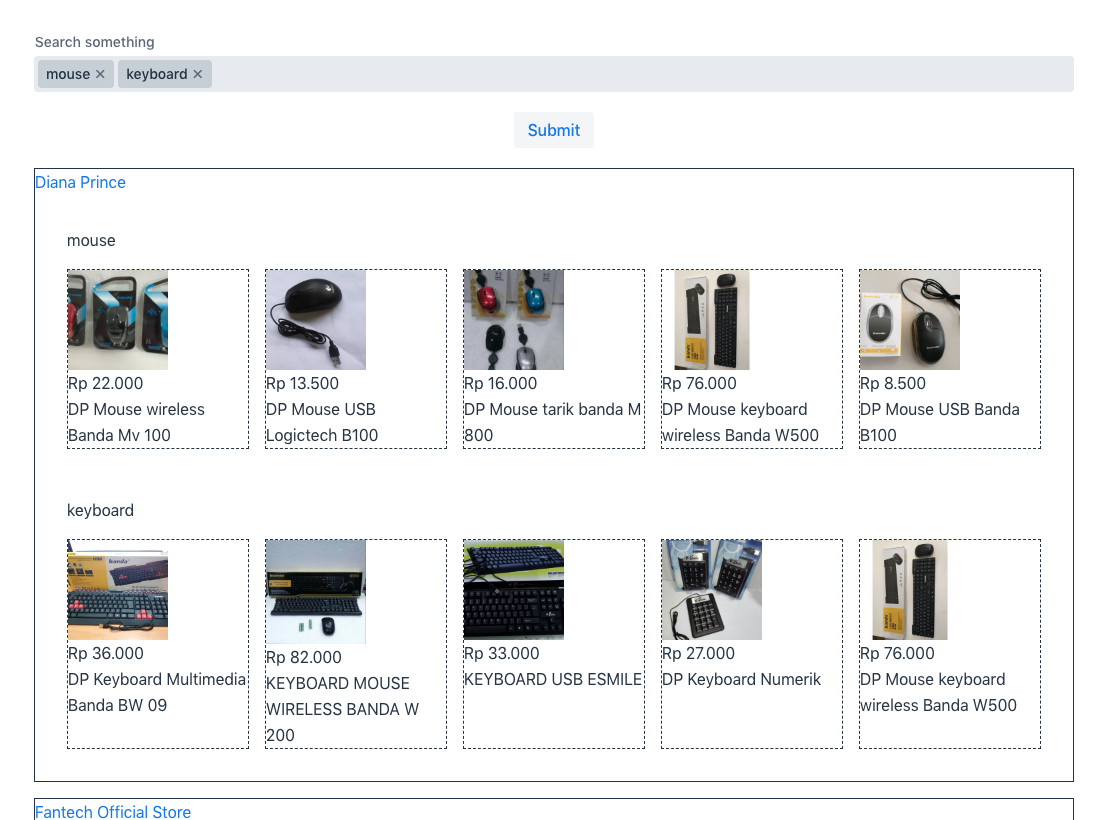Image resolution: width=1106 pixels, height=820 pixels.
Task: Click the KEYBOARD USB ESMILE title
Action: tap(552, 680)
